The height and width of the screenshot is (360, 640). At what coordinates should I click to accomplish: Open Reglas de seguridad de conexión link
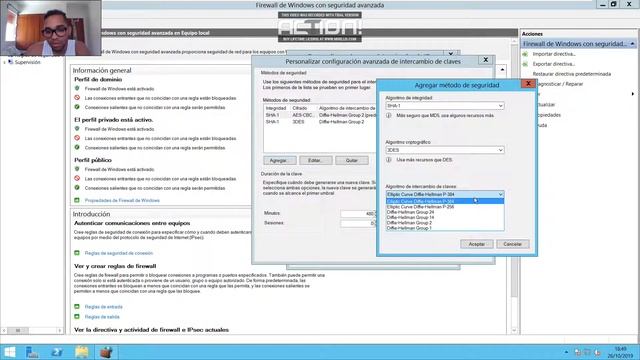[118, 253]
